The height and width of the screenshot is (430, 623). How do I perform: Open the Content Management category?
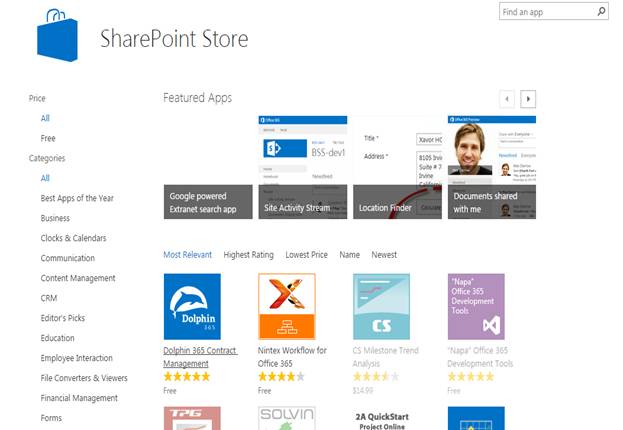78,278
